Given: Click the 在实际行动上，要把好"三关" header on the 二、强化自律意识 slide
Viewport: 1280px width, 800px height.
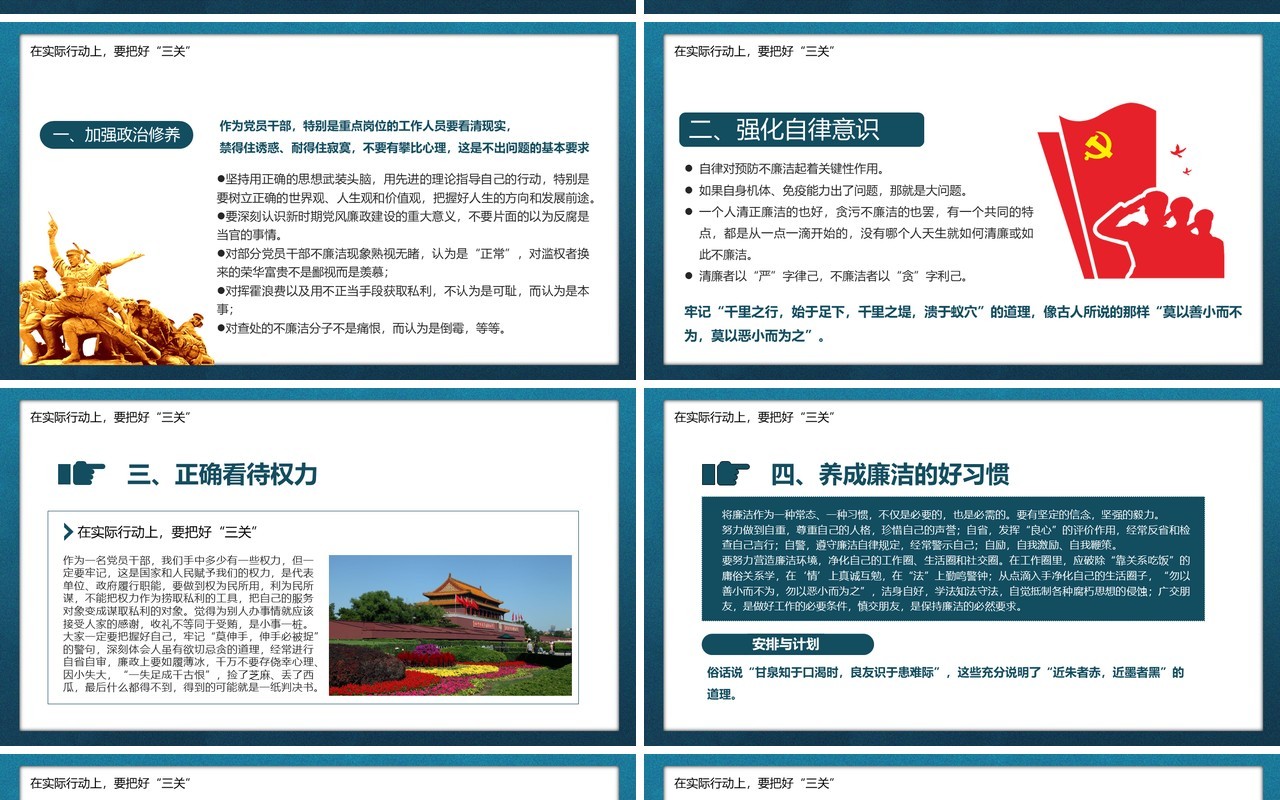Looking at the screenshot, I should tap(754, 51).
